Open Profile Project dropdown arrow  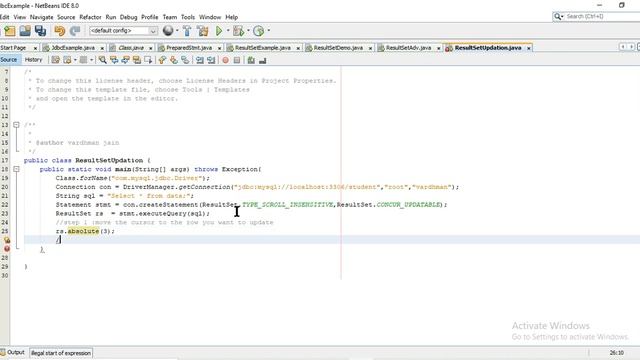click(268, 31)
